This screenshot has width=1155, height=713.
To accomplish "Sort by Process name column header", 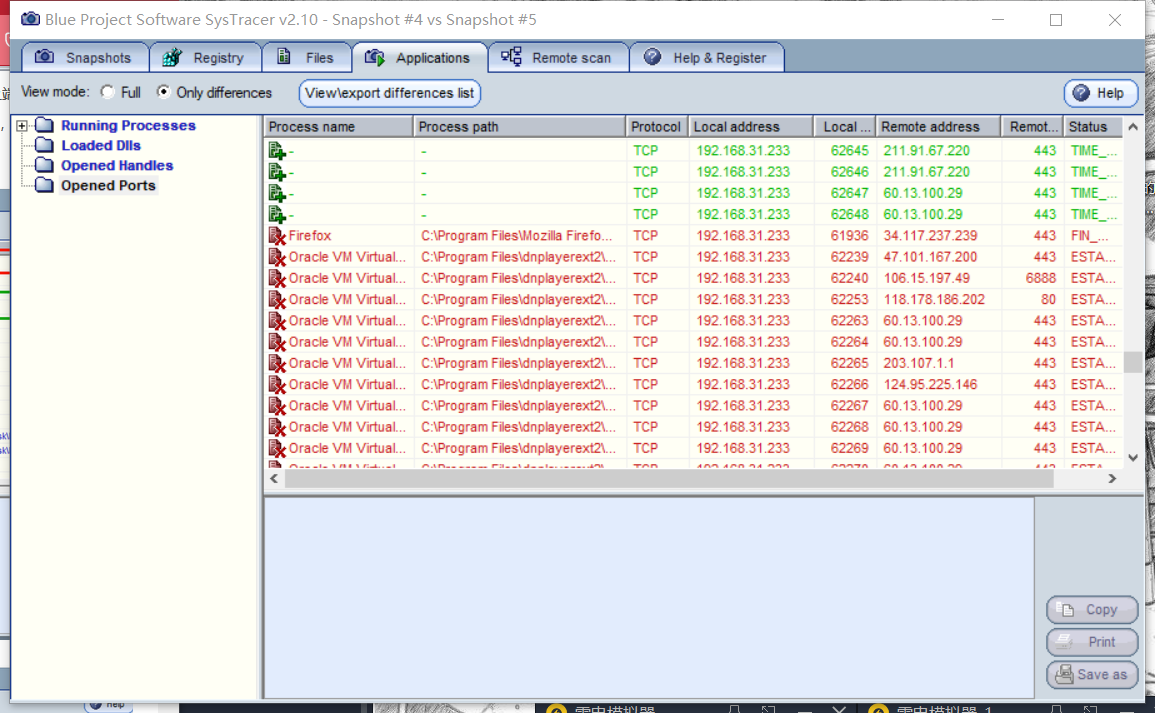I will click(x=339, y=127).
